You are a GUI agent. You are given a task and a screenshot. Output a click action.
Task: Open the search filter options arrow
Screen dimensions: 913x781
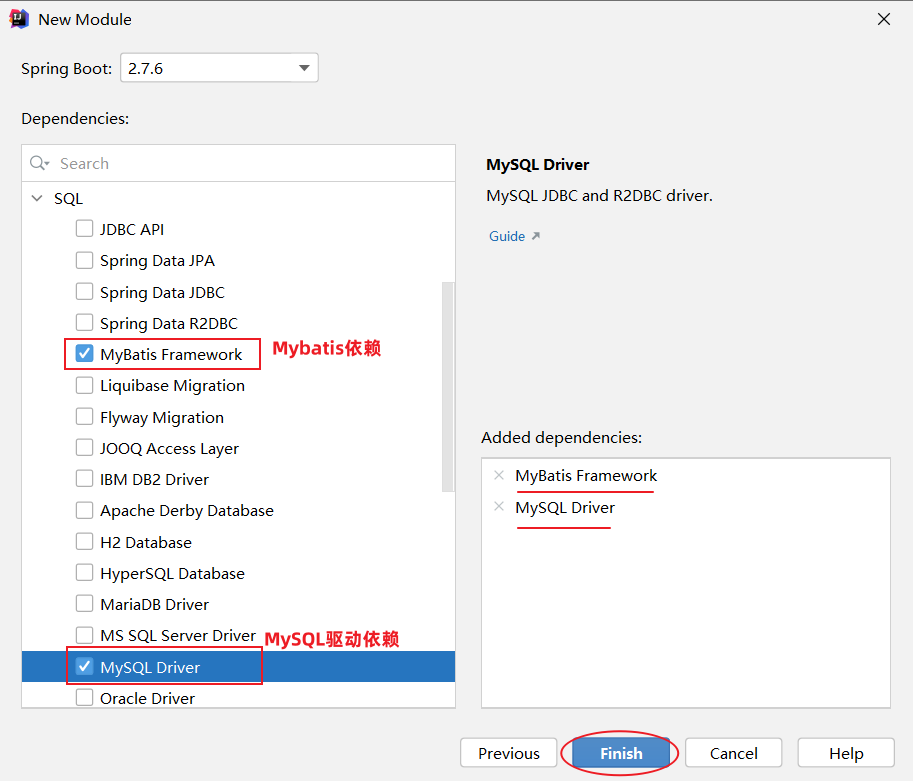[x=47, y=163]
